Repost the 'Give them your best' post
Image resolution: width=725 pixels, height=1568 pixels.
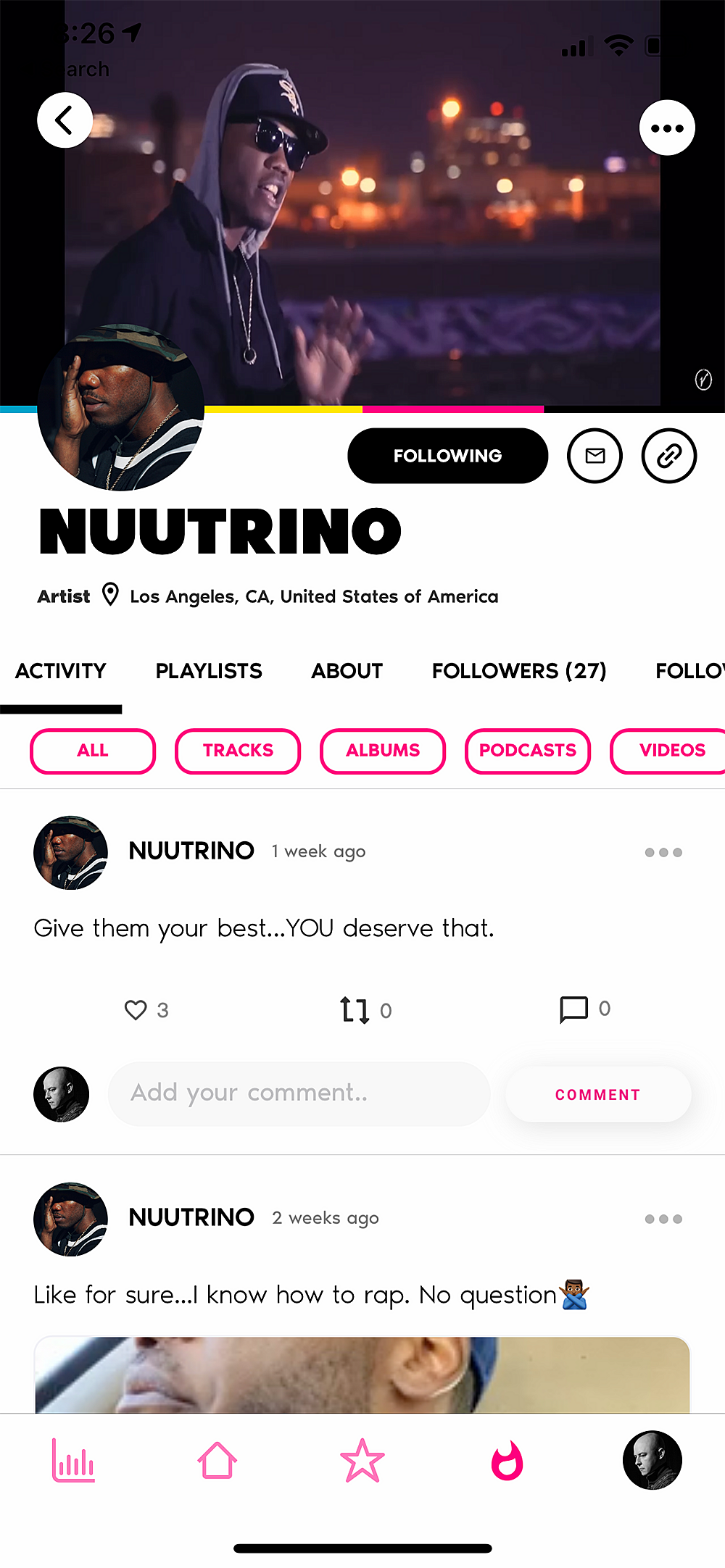355,1009
